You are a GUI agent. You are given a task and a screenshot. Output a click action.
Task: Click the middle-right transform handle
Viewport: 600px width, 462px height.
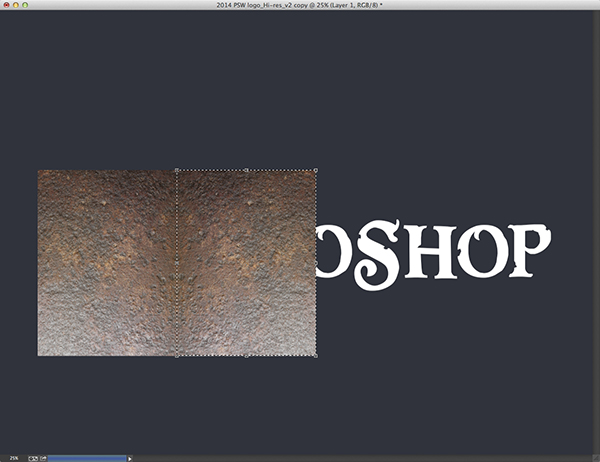coord(316,262)
